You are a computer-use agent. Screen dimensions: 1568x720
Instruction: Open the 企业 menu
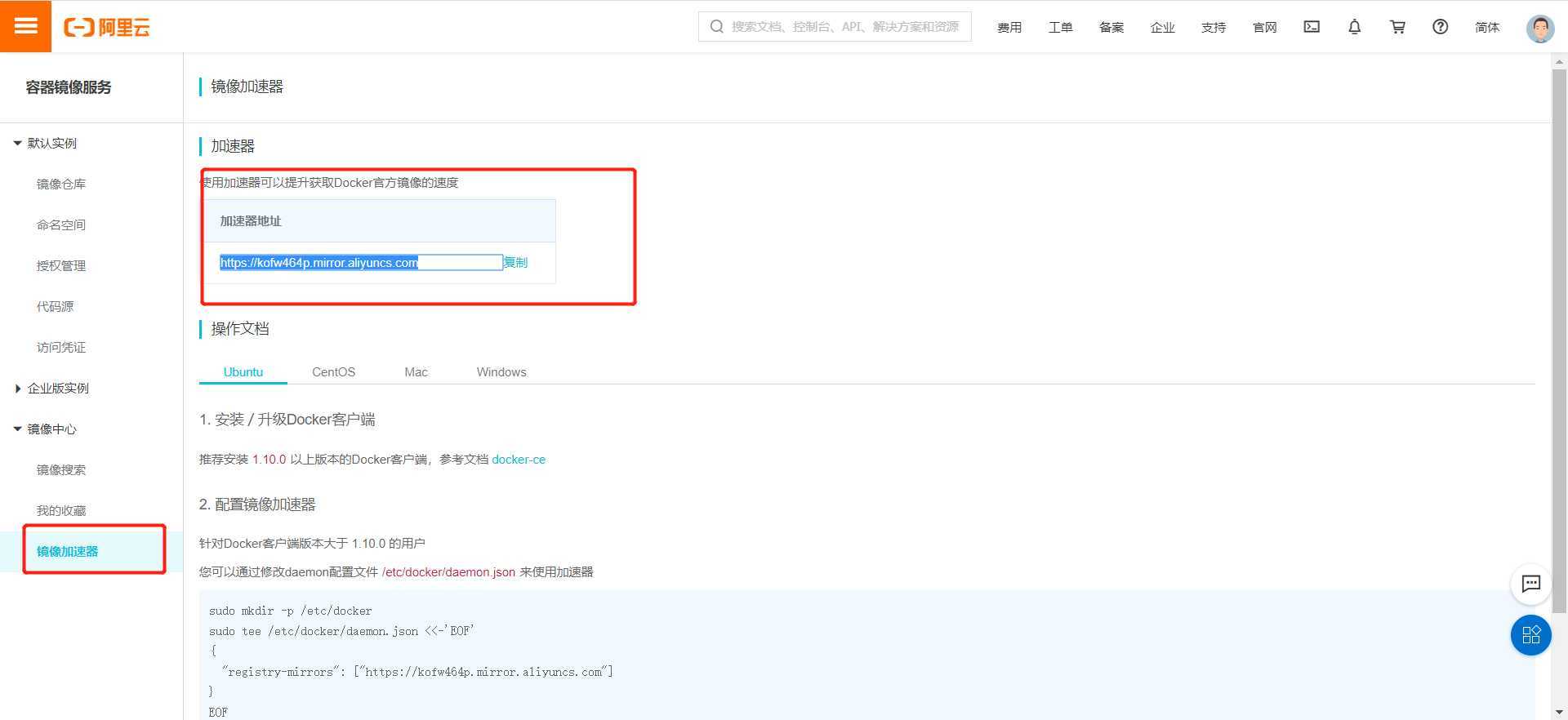coord(1162,27)
